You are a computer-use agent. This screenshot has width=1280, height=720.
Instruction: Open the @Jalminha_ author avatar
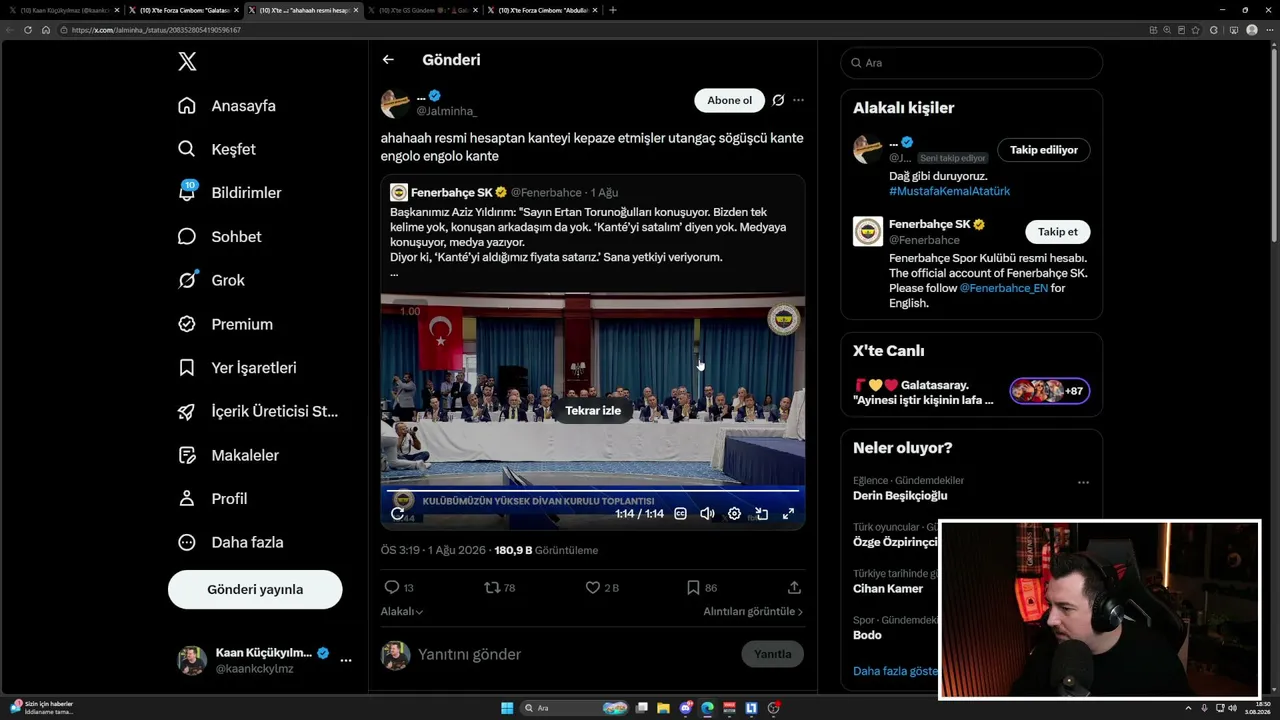pyautogui.click(x=395, y=103)
